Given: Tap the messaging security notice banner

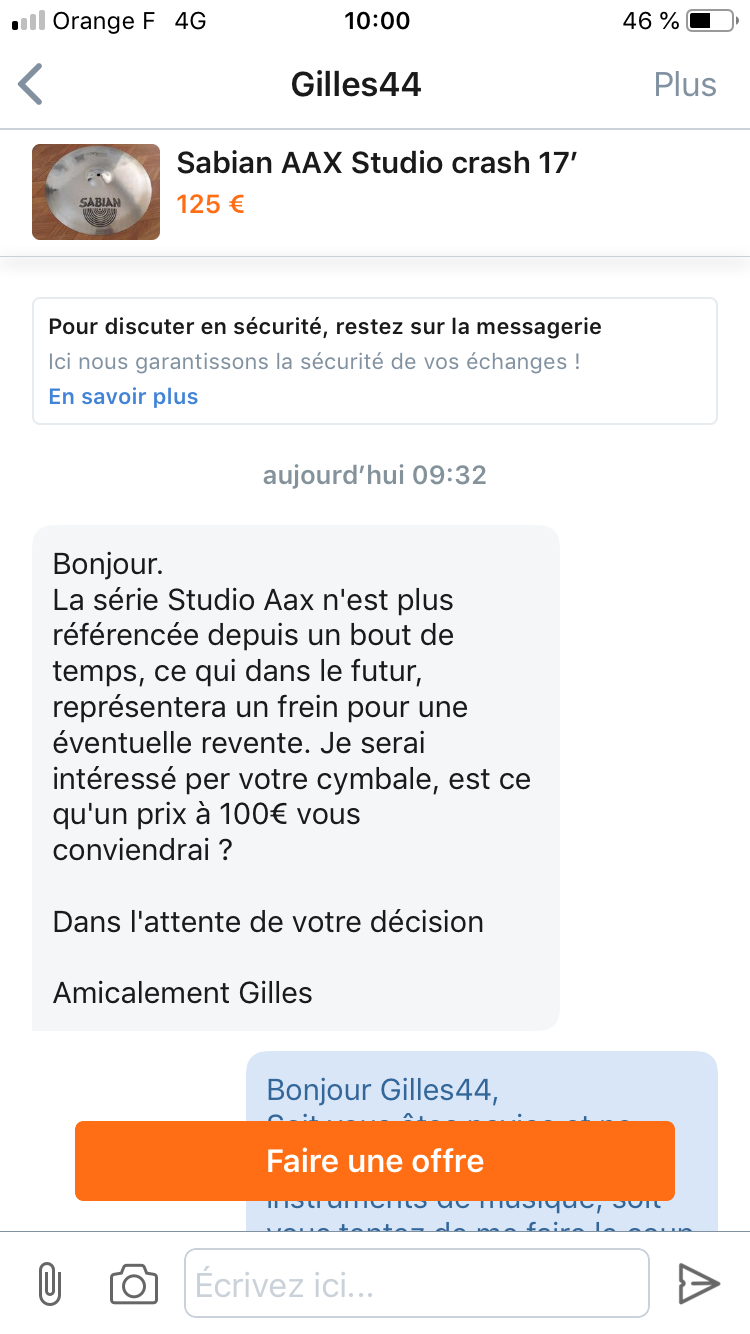Looking at the screenshot, I should click(x=375, y=361).
